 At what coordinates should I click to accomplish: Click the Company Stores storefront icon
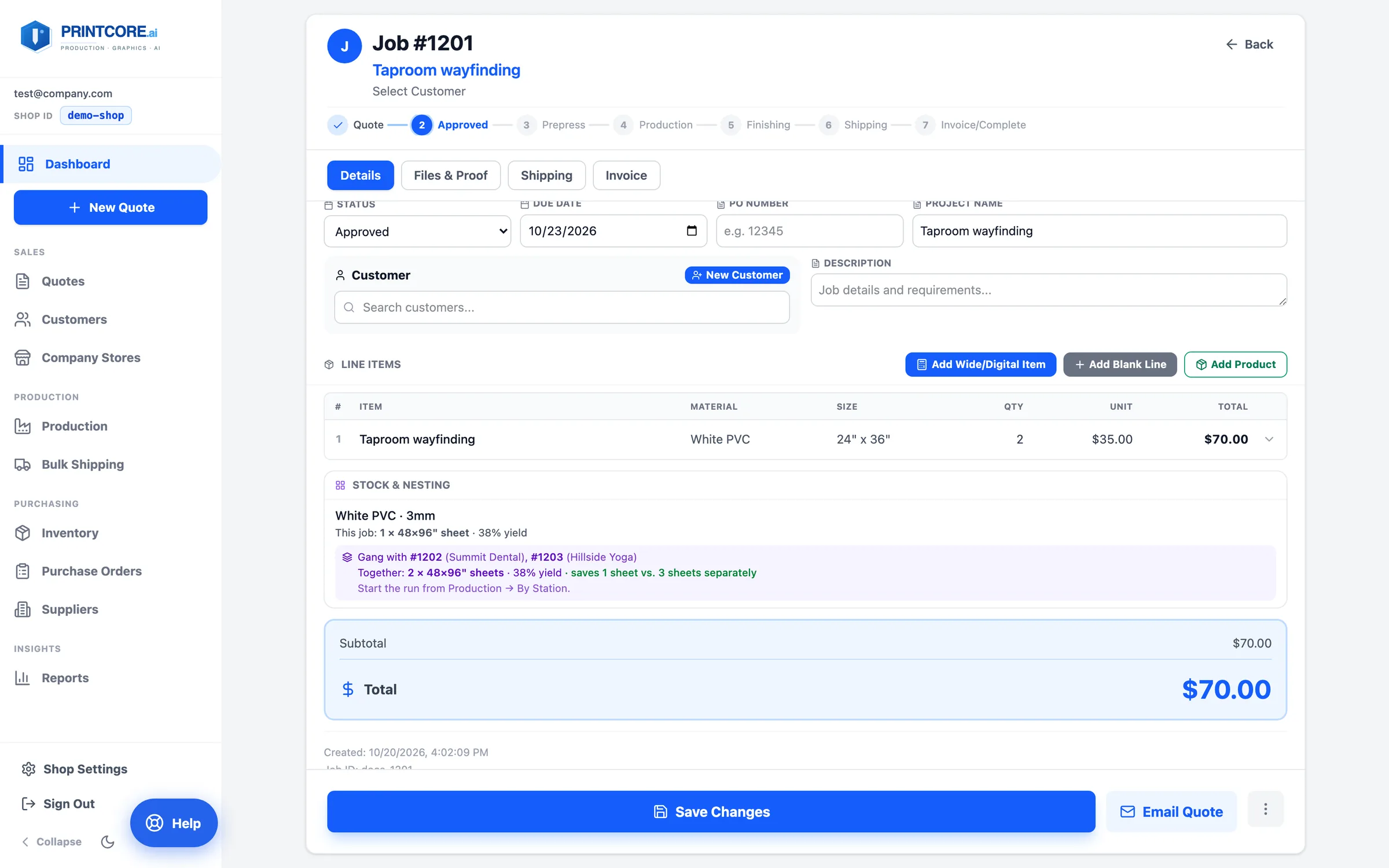23,358
